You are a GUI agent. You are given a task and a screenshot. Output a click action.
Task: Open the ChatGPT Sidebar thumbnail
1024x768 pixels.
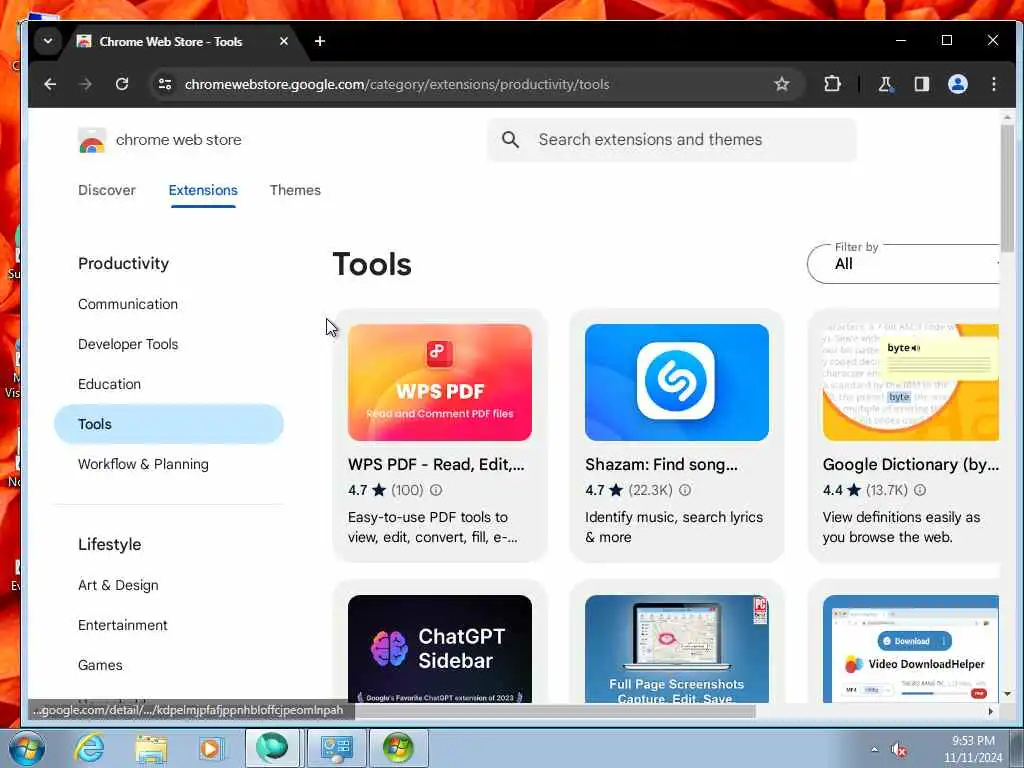click(440, 648)
